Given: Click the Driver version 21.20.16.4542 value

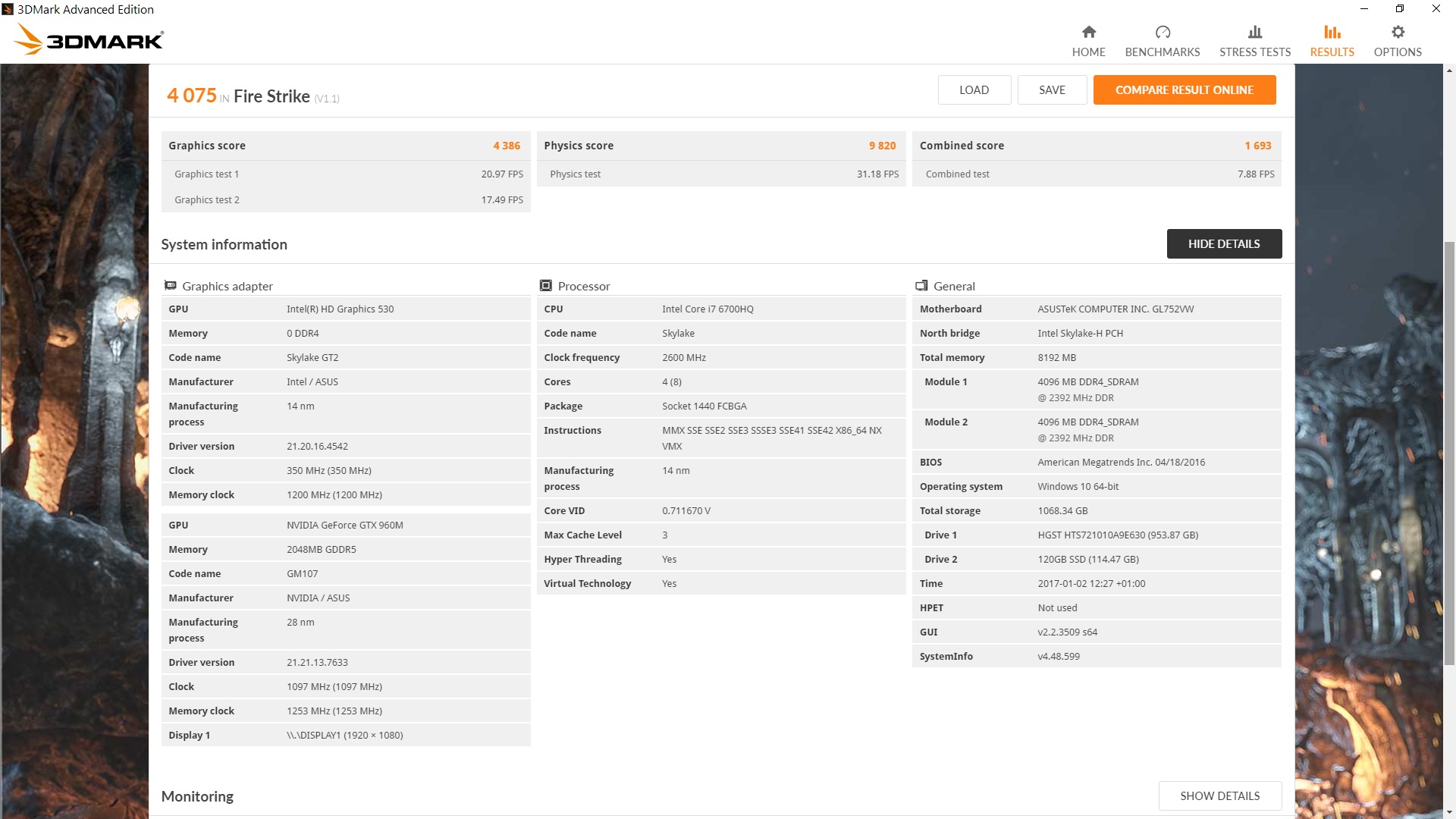Looking at the screenshot, I should 317,446.
